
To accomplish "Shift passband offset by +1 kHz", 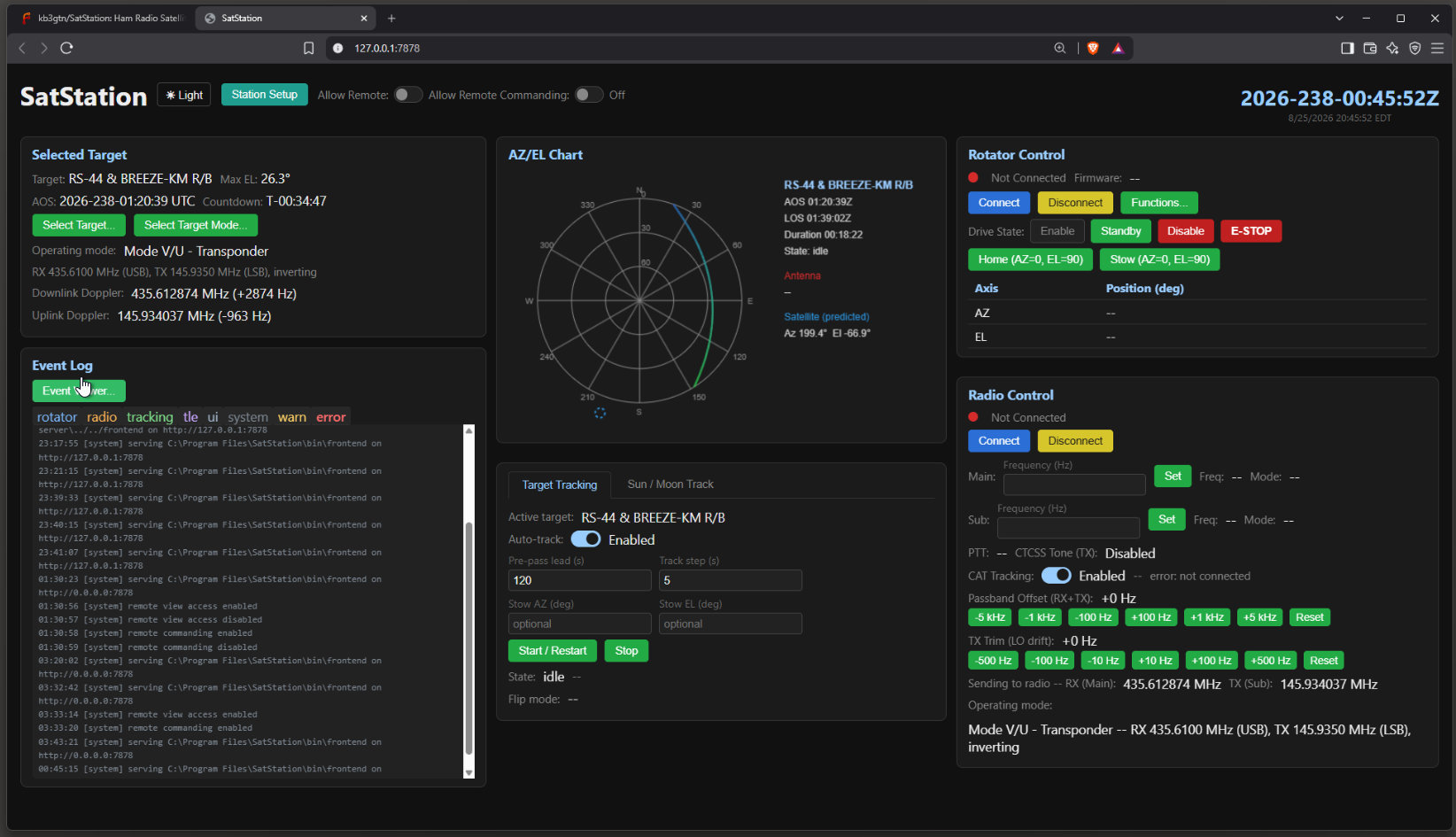I will [x=1207, y=617].
